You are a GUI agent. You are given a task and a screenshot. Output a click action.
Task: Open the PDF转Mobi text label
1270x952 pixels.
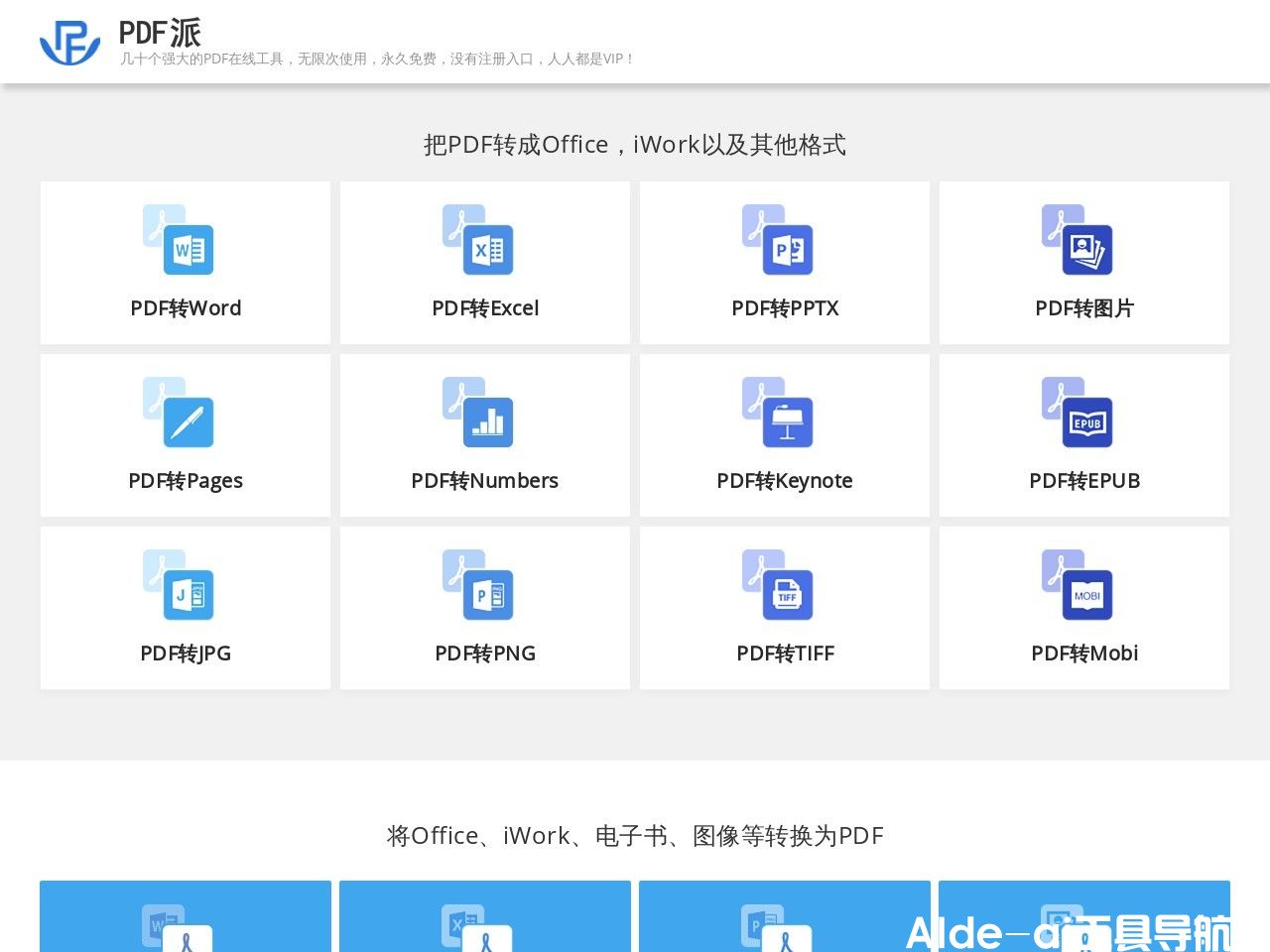pyautogui.click(x=1084, y=654)
